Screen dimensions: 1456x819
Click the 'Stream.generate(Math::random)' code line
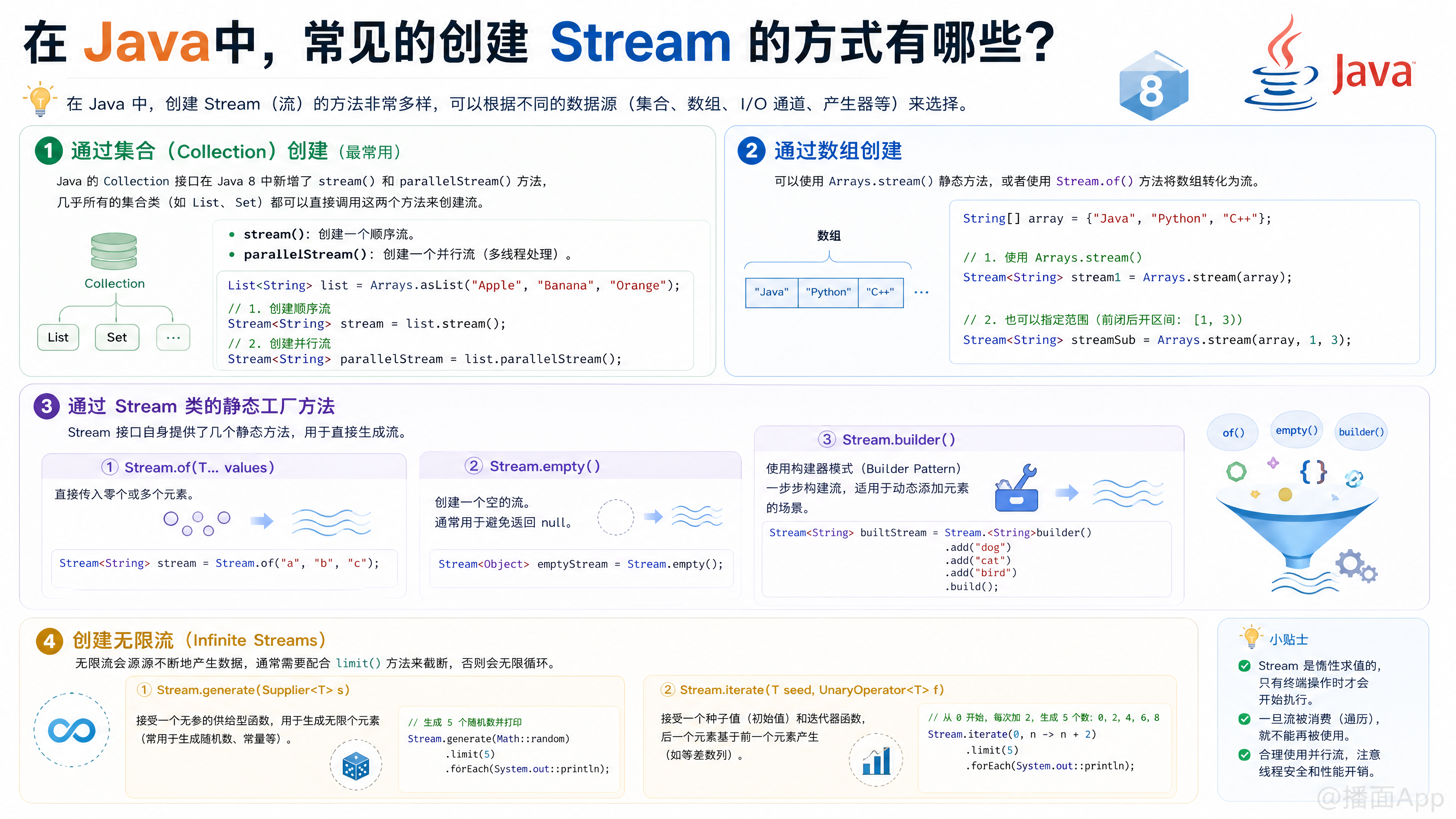click(488, 739)
